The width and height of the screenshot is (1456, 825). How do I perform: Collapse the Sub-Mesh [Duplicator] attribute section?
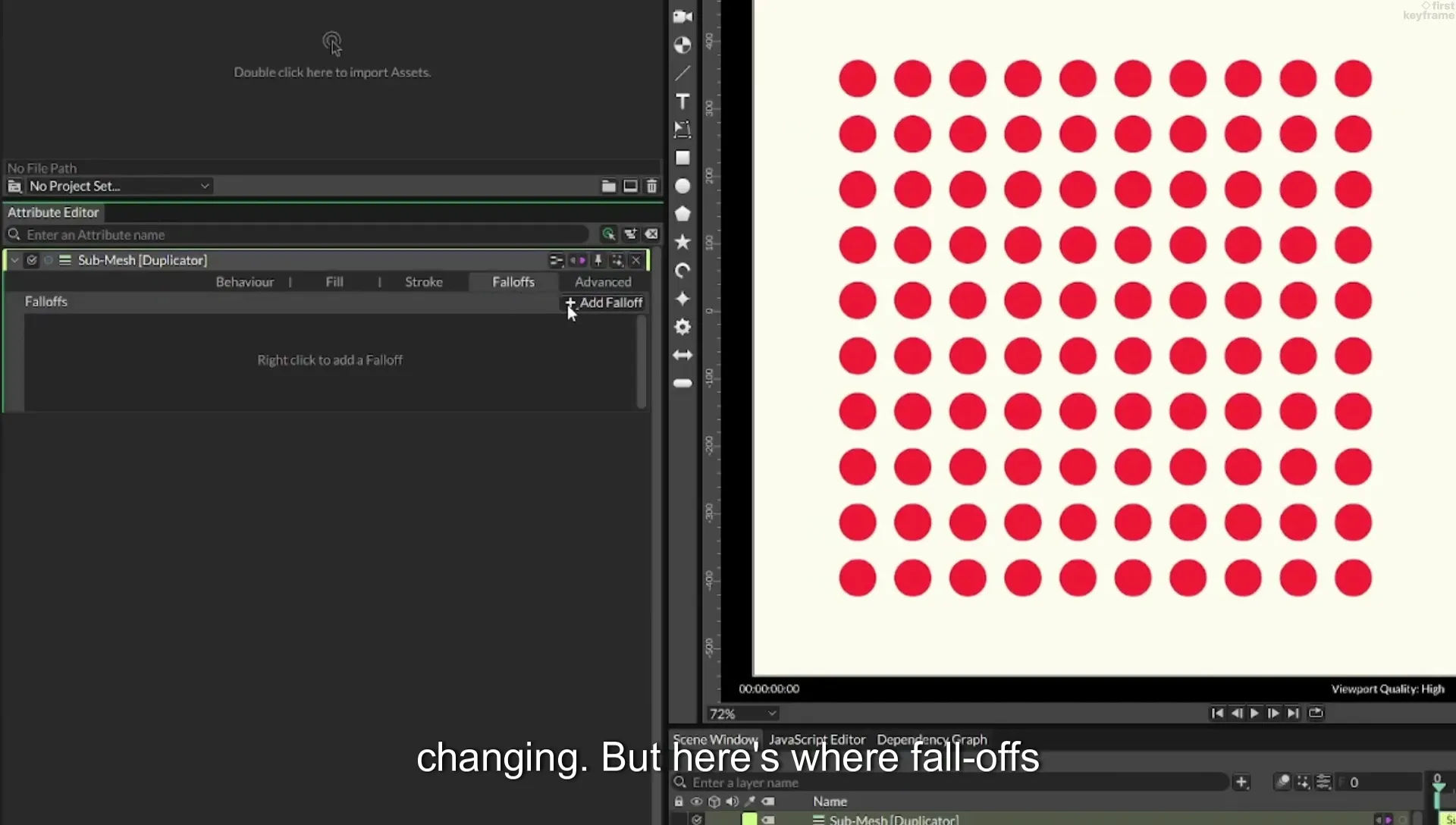point(14,260)
